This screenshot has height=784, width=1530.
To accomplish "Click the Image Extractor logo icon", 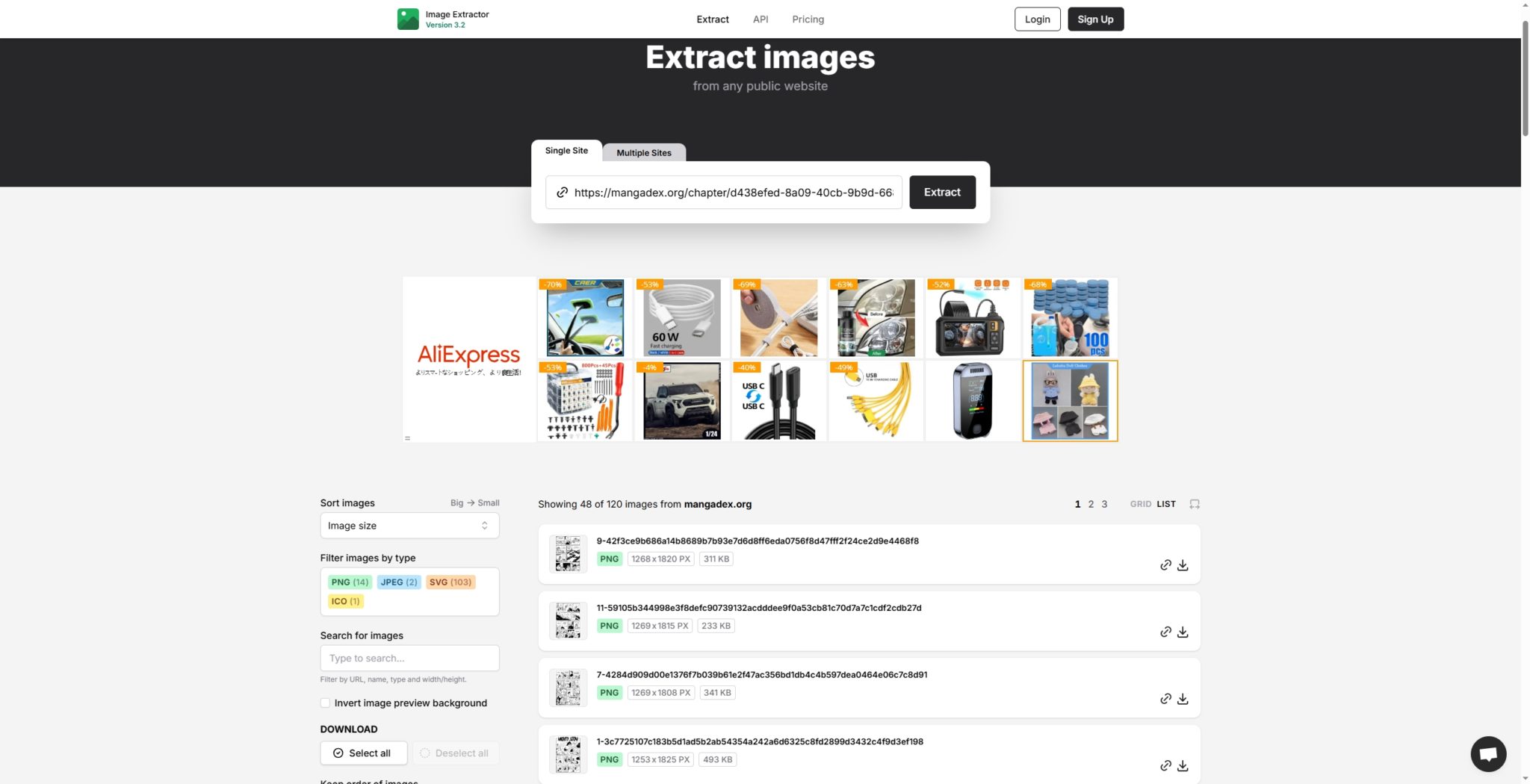I will tap(408, 19).
